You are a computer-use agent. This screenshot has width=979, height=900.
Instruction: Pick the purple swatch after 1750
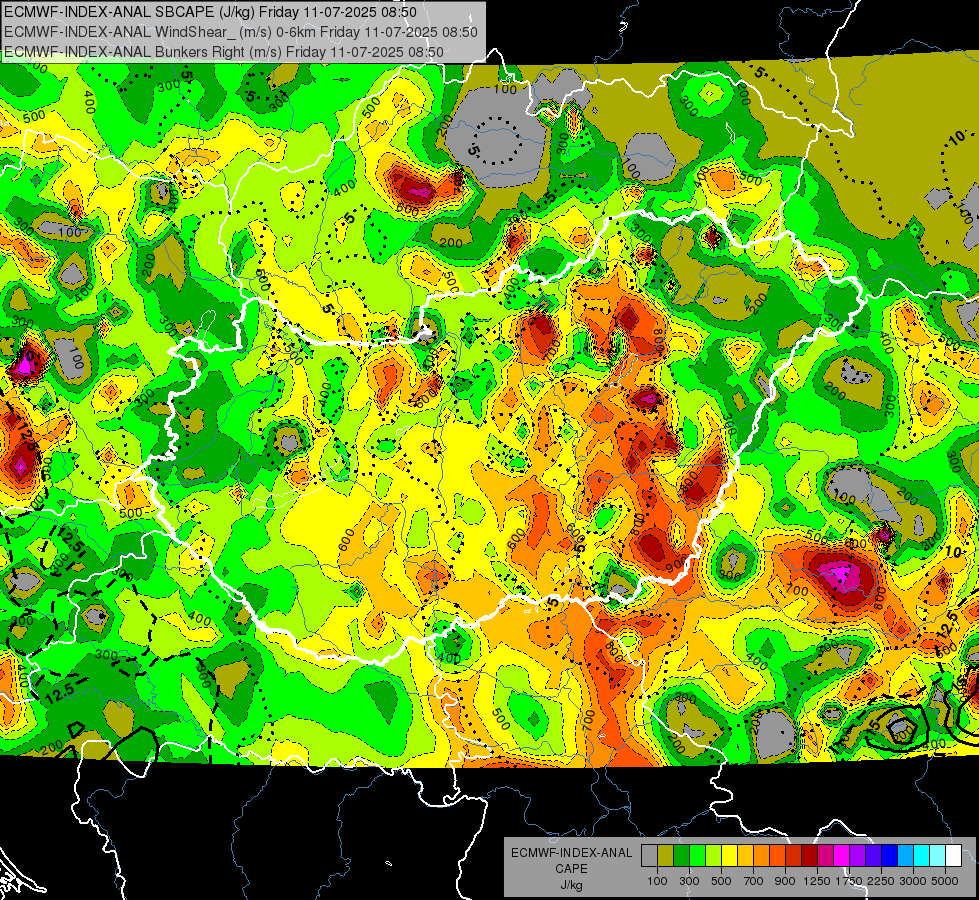(857, 856)
